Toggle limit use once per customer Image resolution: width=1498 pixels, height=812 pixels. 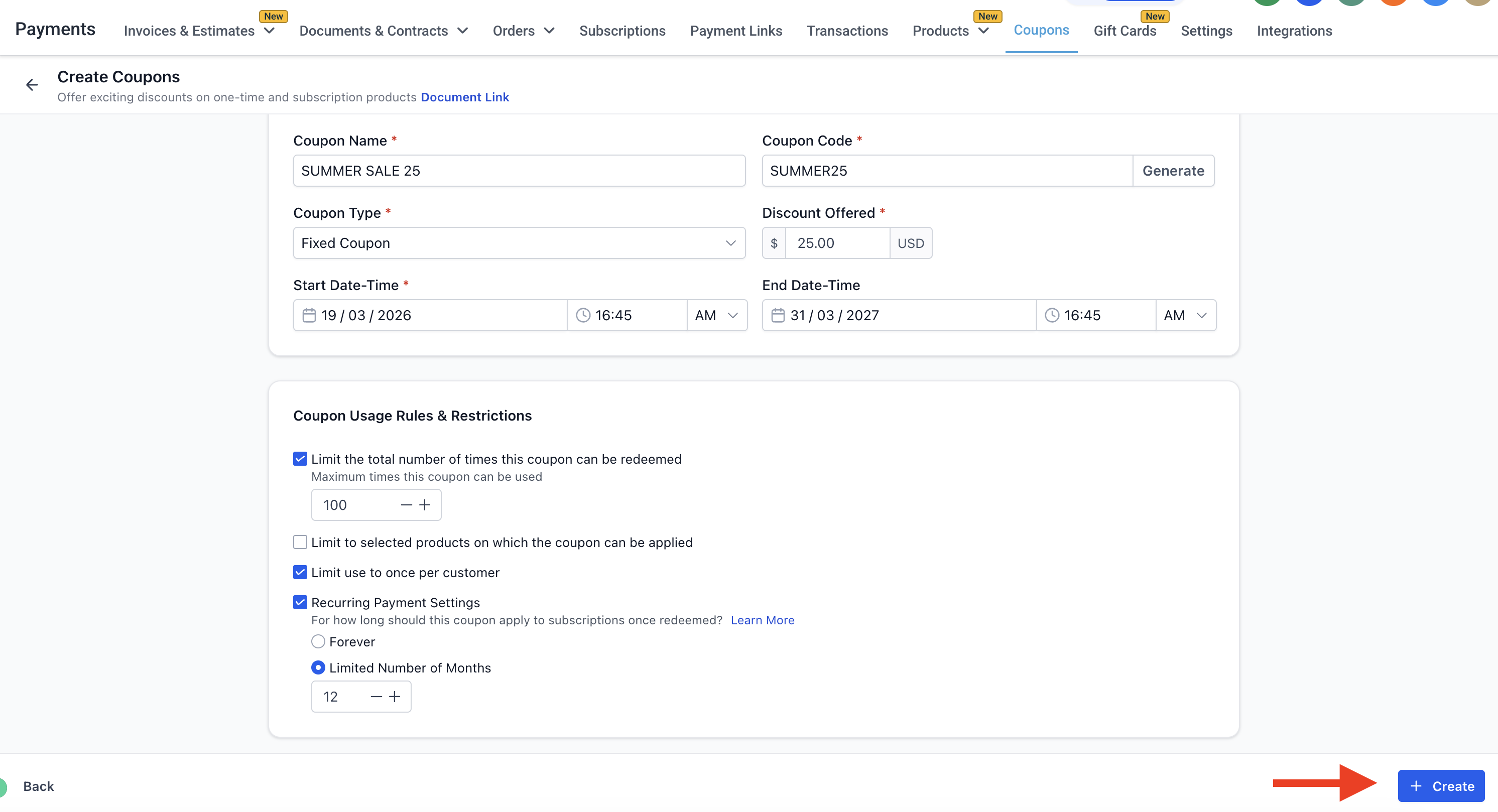[300, 572]
